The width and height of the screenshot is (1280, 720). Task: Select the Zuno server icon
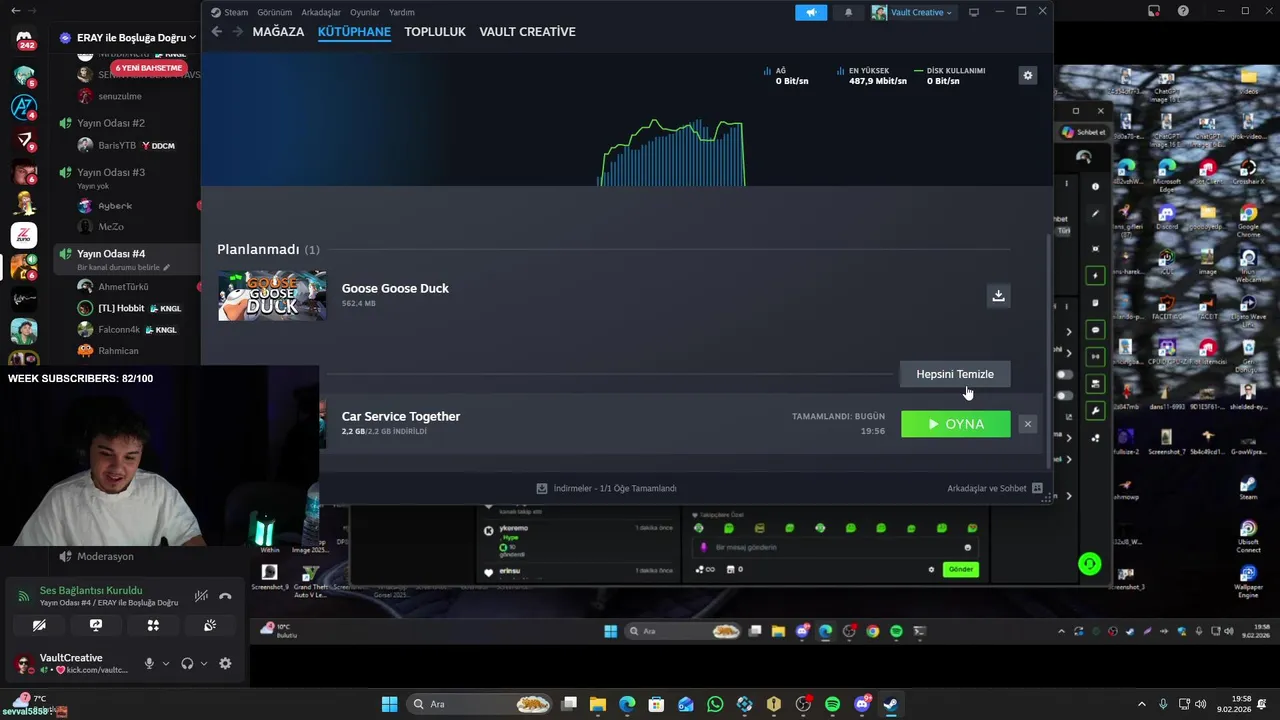coord(24,236)
